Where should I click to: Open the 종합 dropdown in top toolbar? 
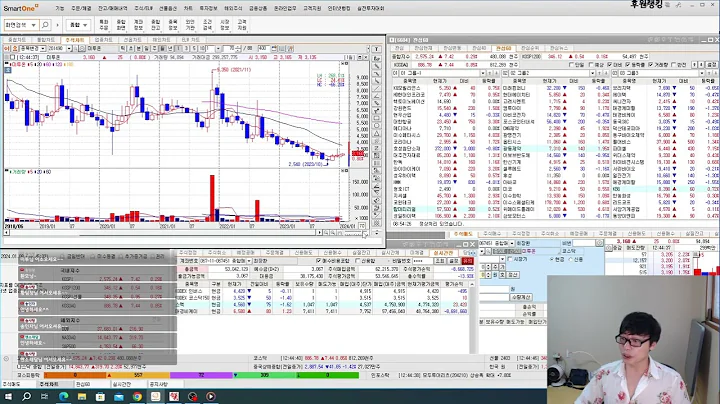pos(79,25)
